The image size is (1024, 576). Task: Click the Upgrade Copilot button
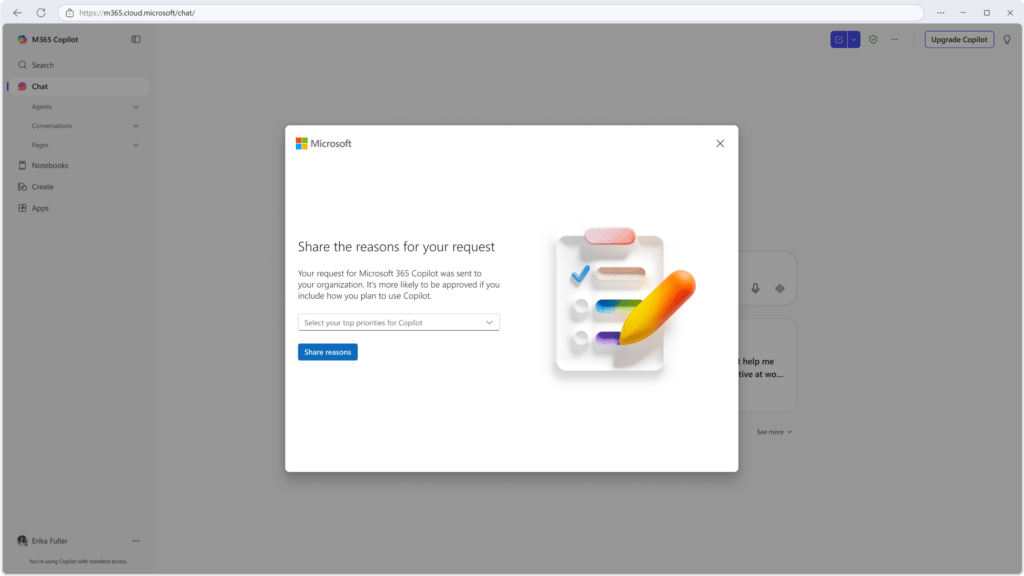pos(958,39)
